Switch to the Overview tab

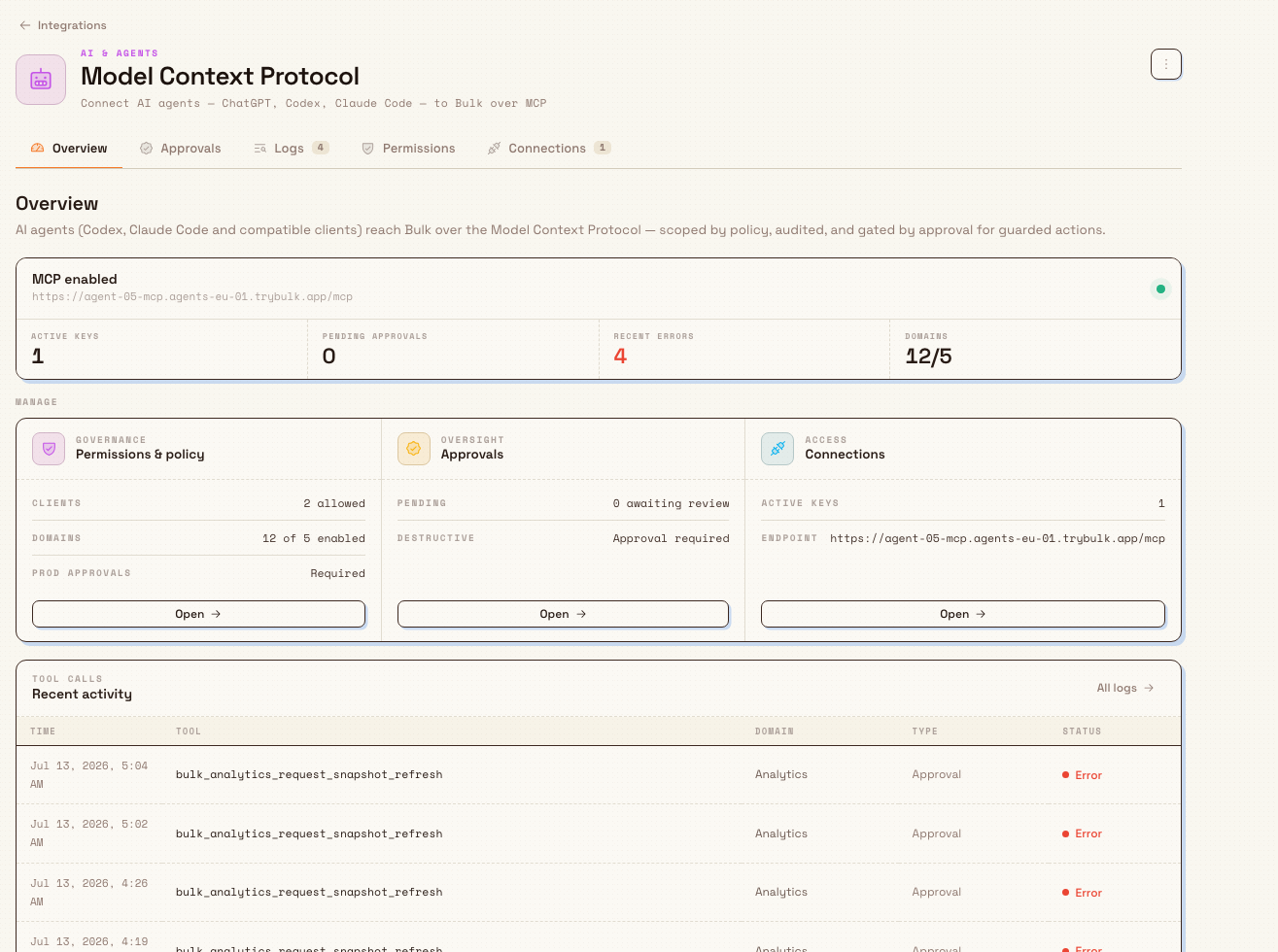(69, 149)
